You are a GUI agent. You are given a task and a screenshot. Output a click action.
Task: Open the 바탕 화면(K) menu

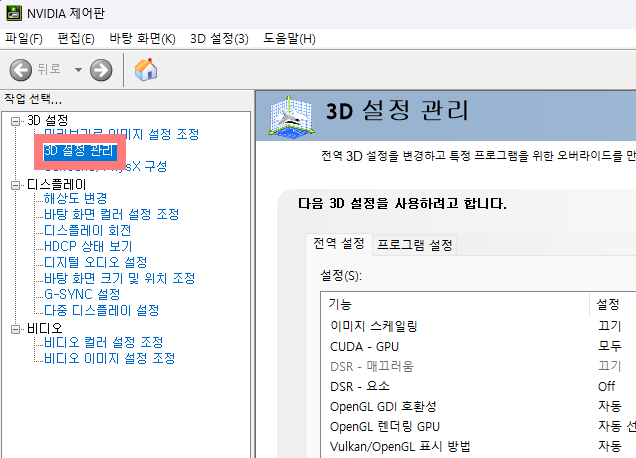pos(142,39)
